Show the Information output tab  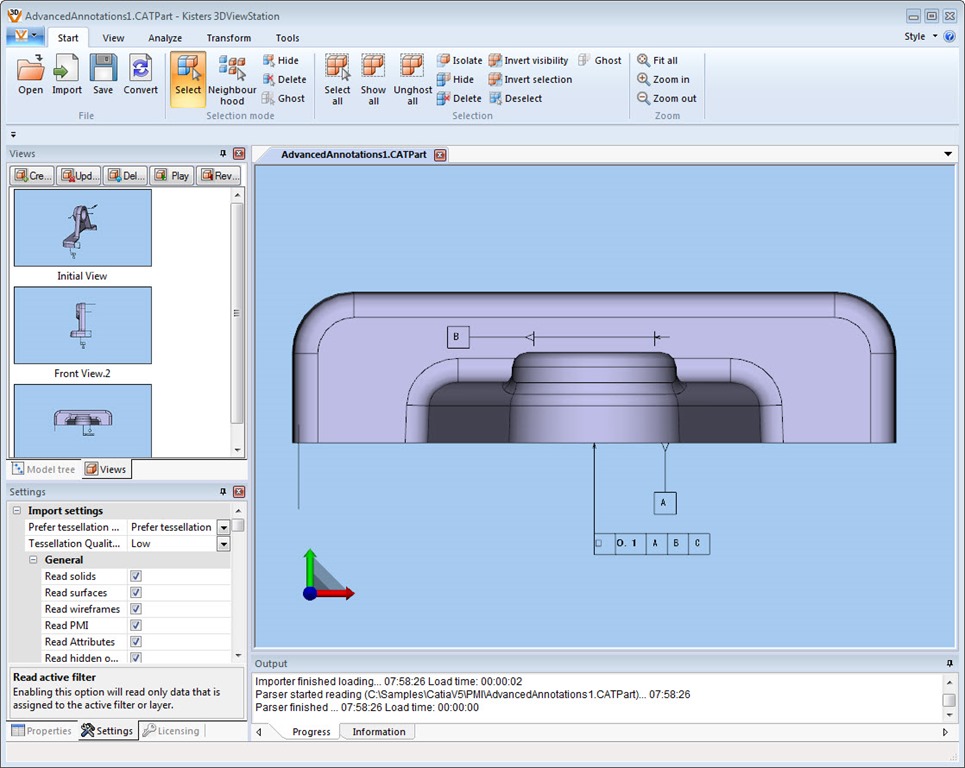(x=378, y=732)
